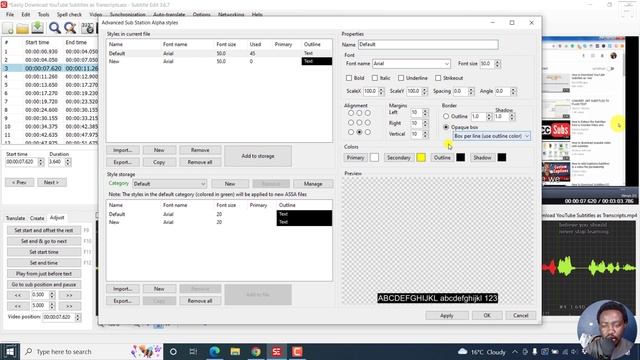The image size is (640, 360).
Task: Click the Cancel button
Action: click(x=520, y=316)
